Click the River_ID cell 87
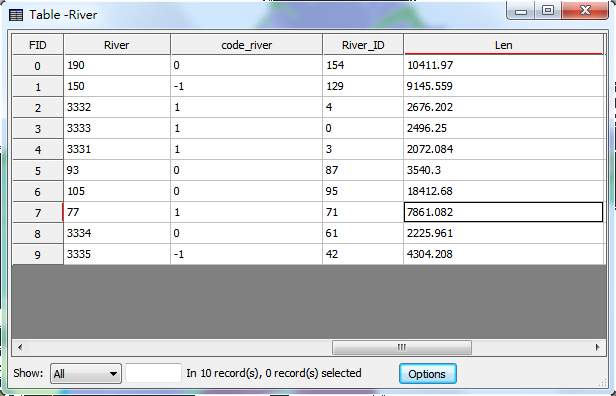The image size is (616, 396). click(x=363, y=170)
